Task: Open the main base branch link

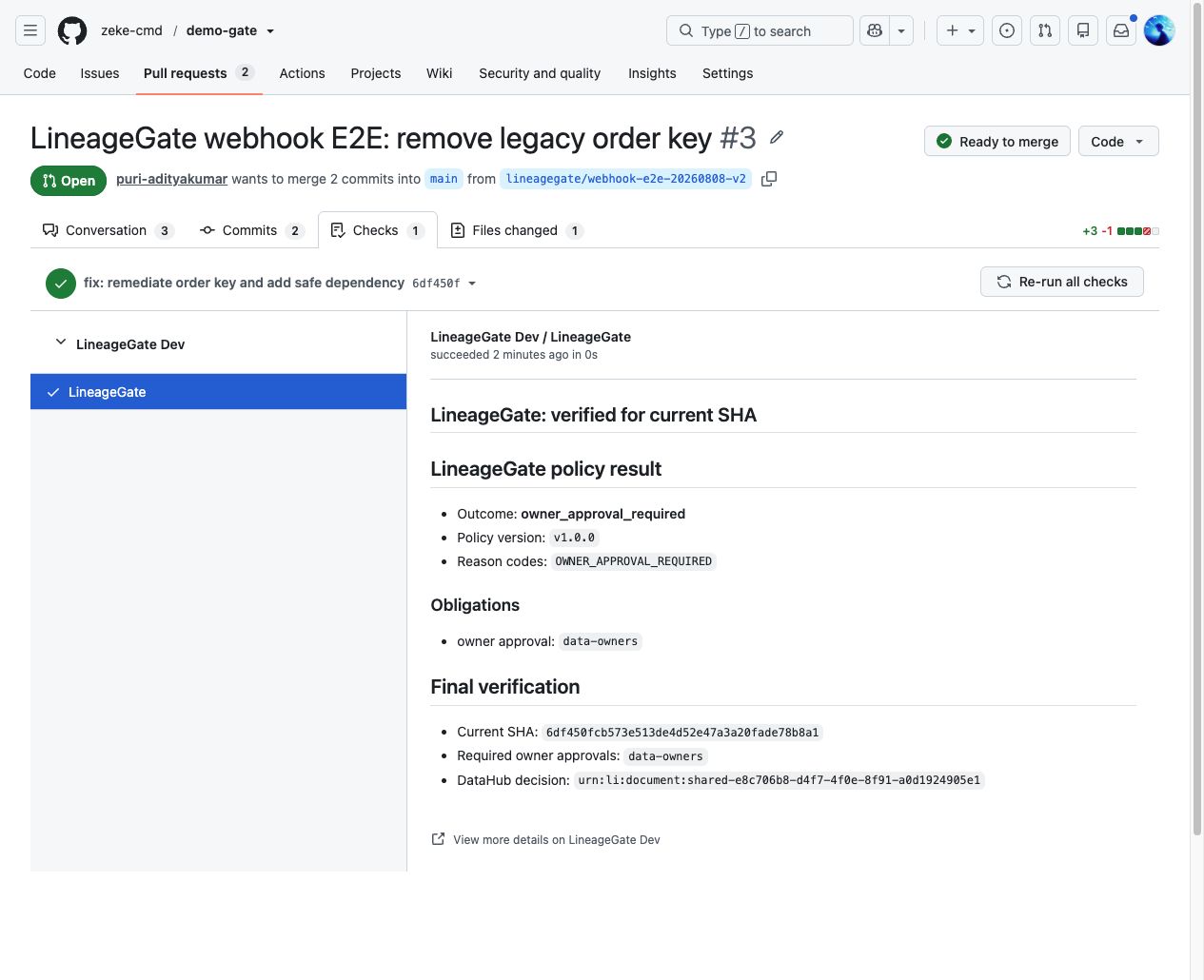Action: (x=444, y=179)
